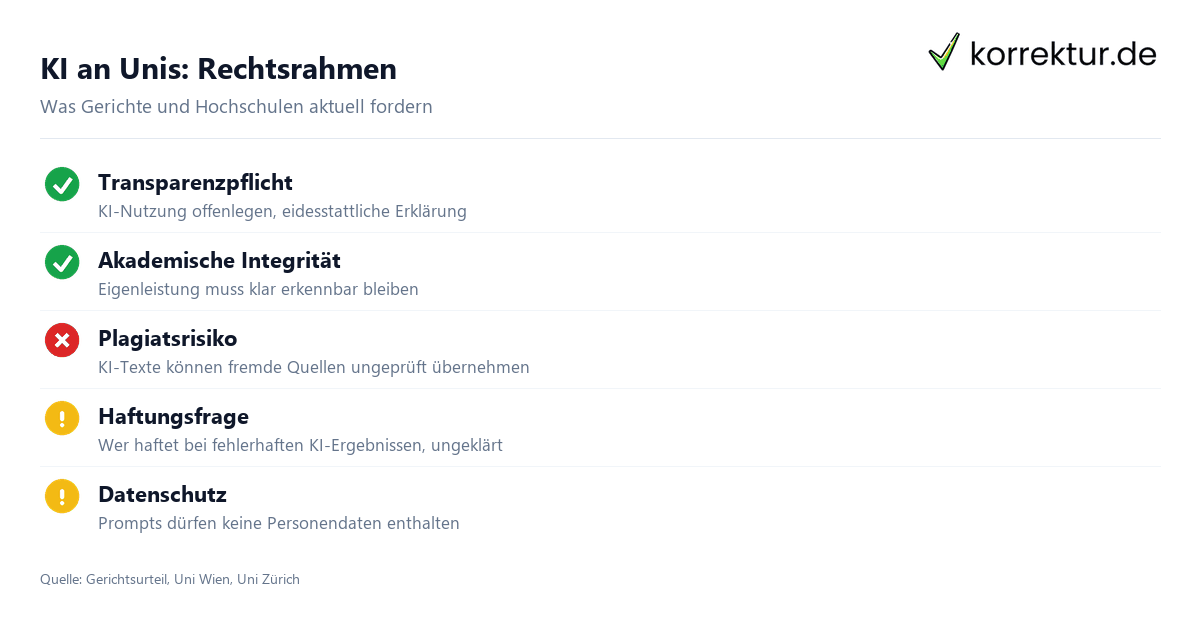Click the korrektur.de checkmark logo icon
The height and width of the screenshot is (630, 1200).
pyautogui.click(x=944, y=52)
